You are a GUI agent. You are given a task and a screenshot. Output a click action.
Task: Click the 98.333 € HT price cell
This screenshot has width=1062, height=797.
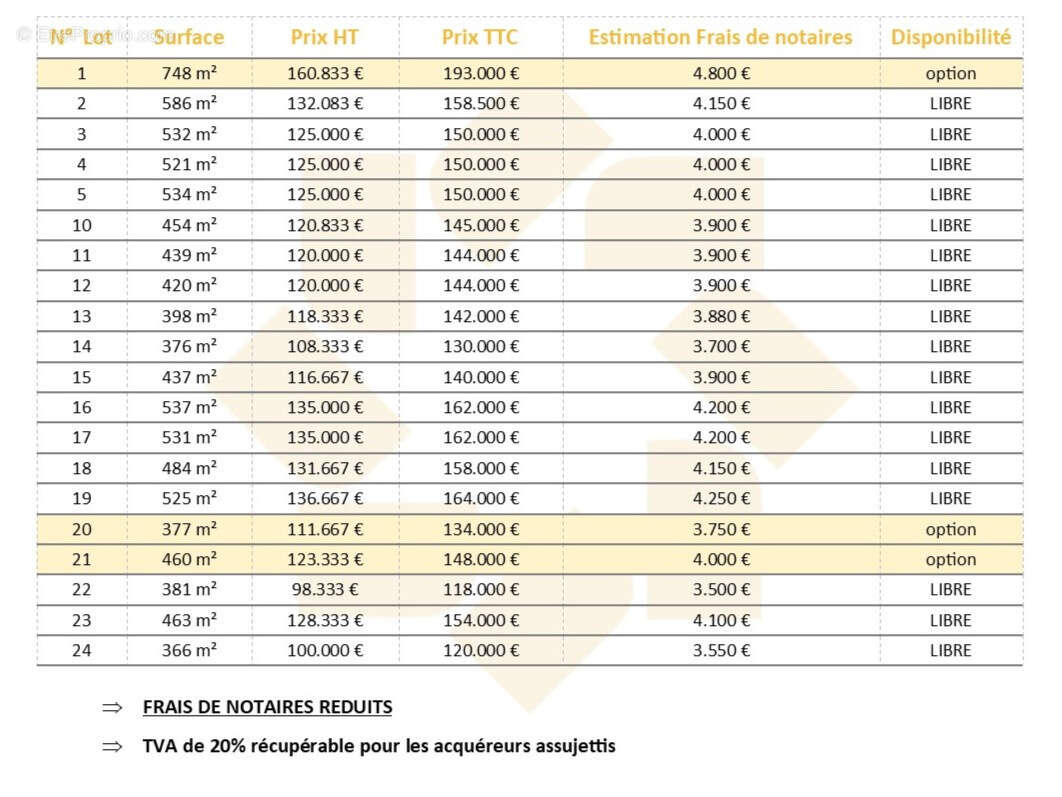[x=325, y=590]
